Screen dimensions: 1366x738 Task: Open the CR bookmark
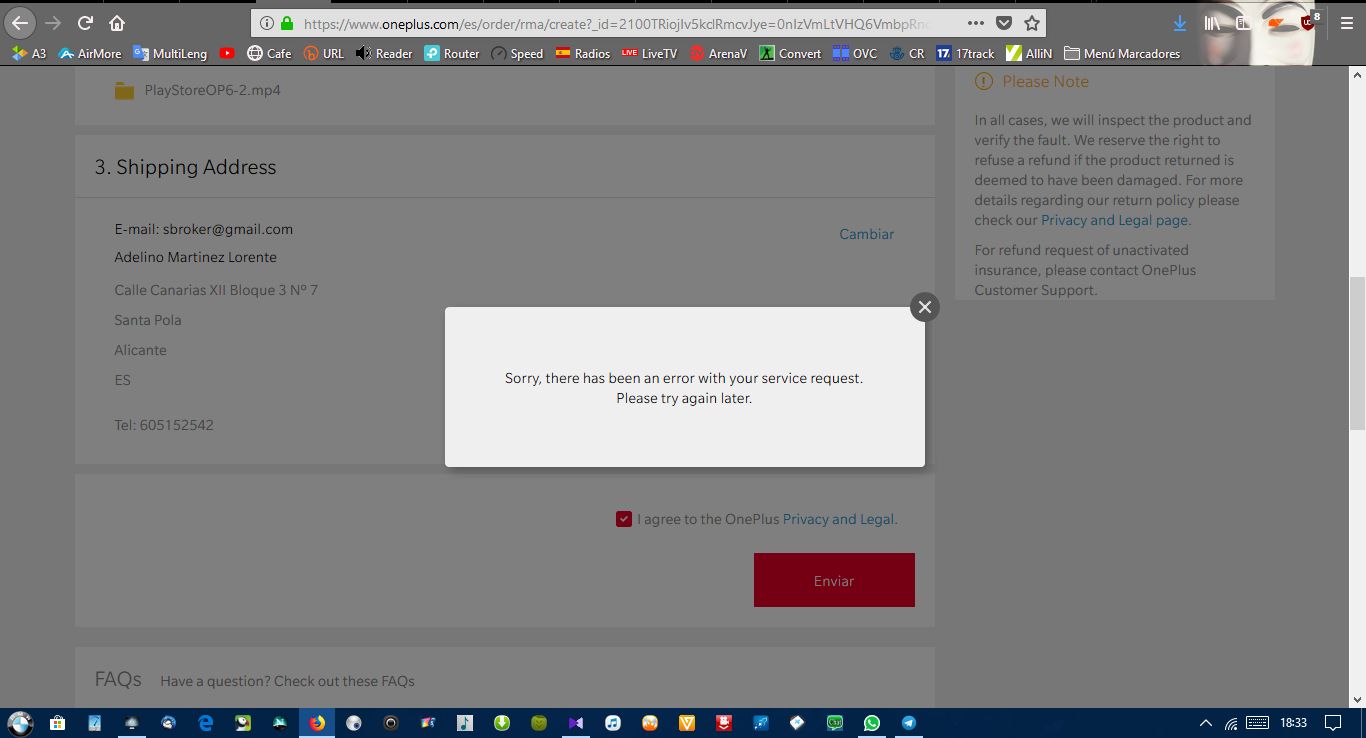click(x=907, y=53)
